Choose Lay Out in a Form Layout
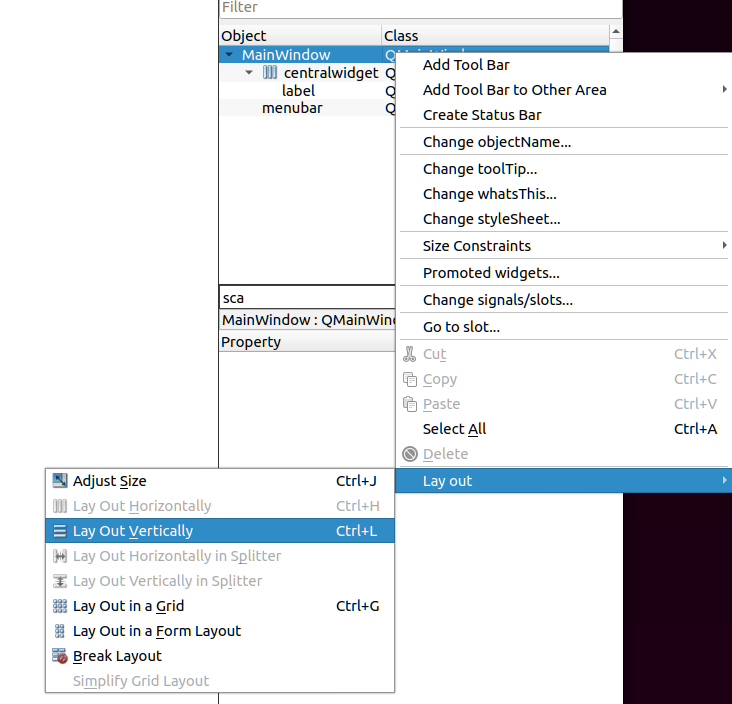Image resolution: width=732 pixels, height=704 pixels. pyautogui.click(x=220, y=631)
